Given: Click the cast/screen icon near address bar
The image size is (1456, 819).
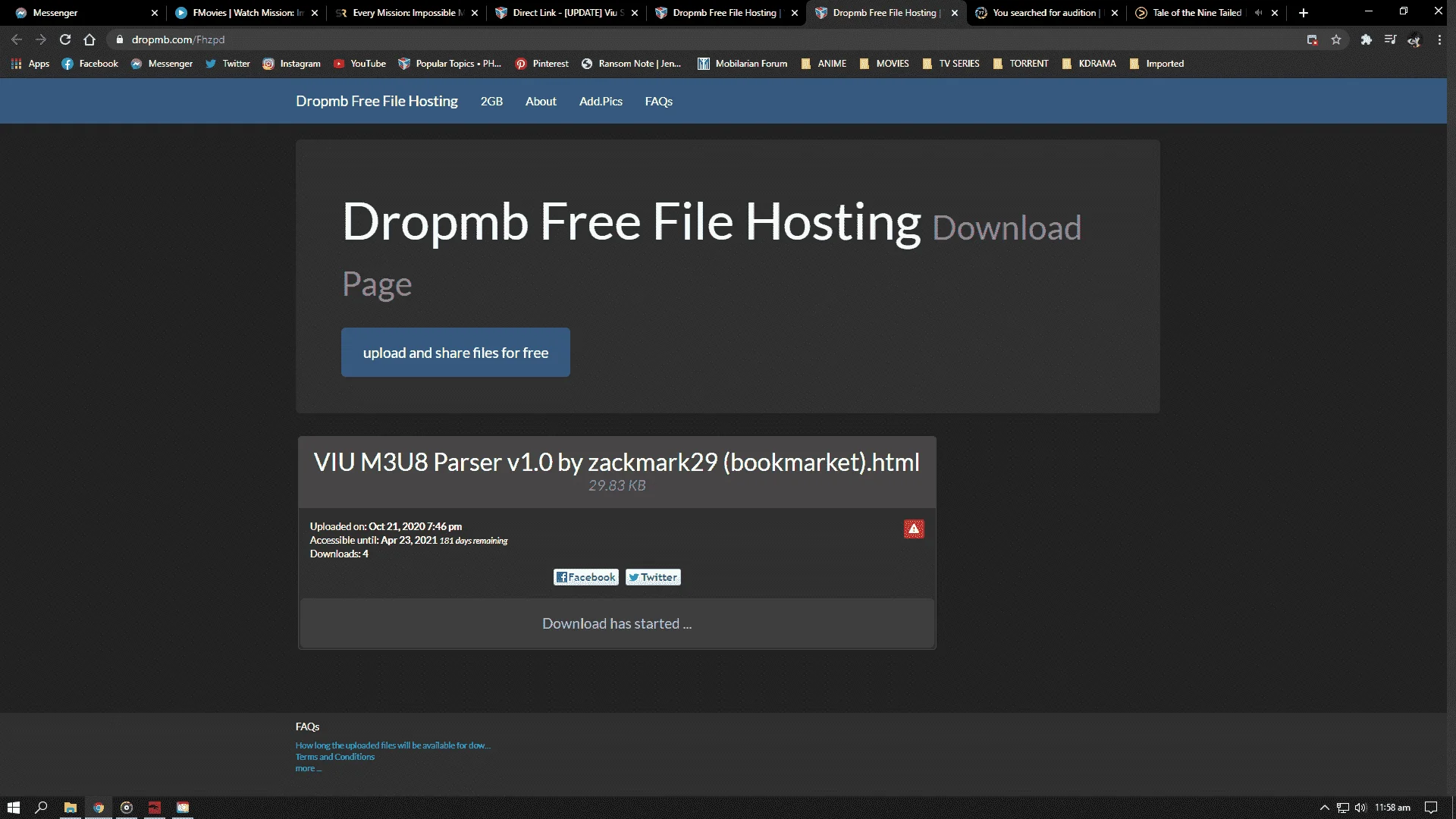Looking at the screenshot, I should click(1312, 39).
